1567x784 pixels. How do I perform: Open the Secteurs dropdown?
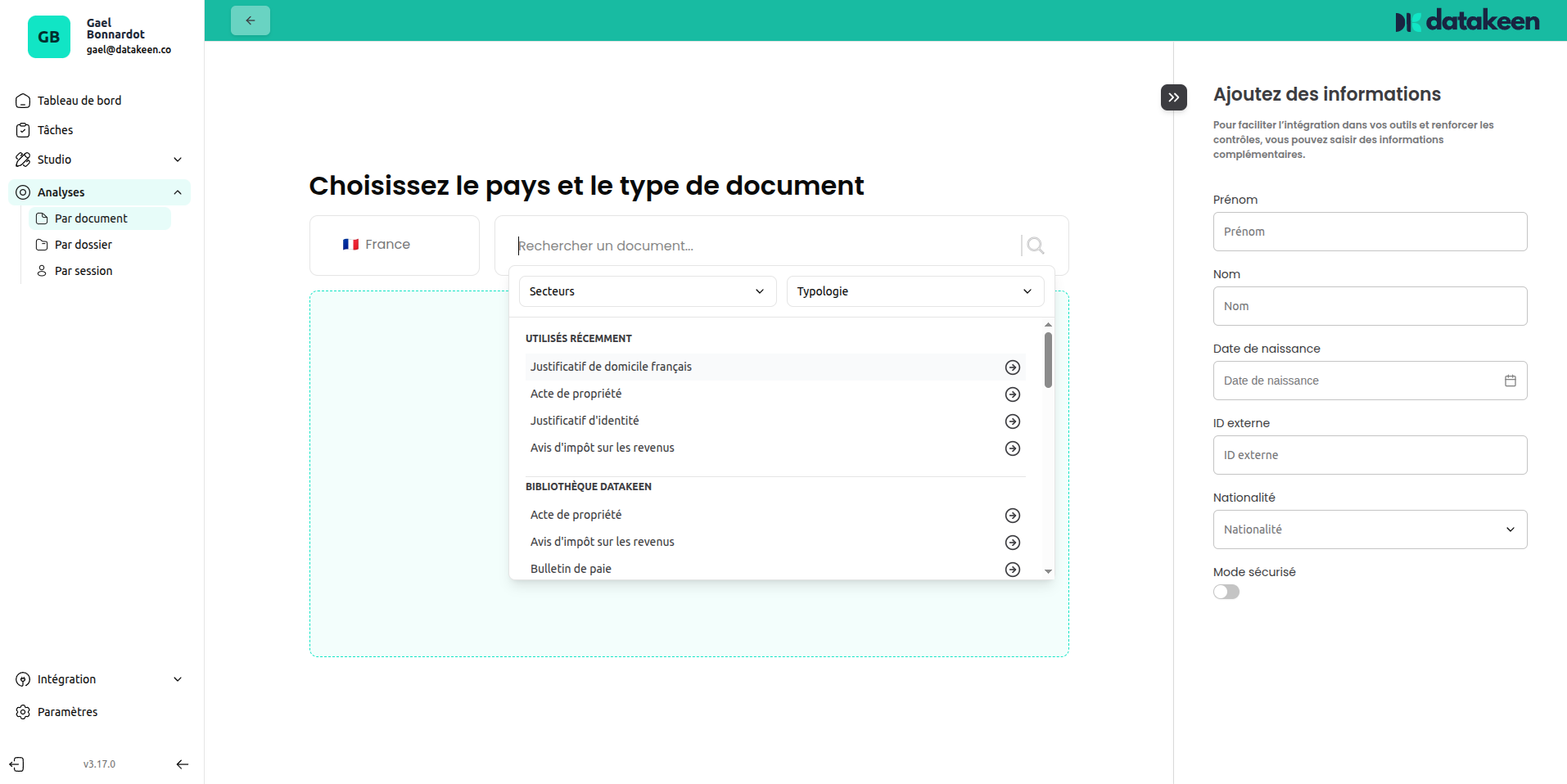tap(646, 291)
